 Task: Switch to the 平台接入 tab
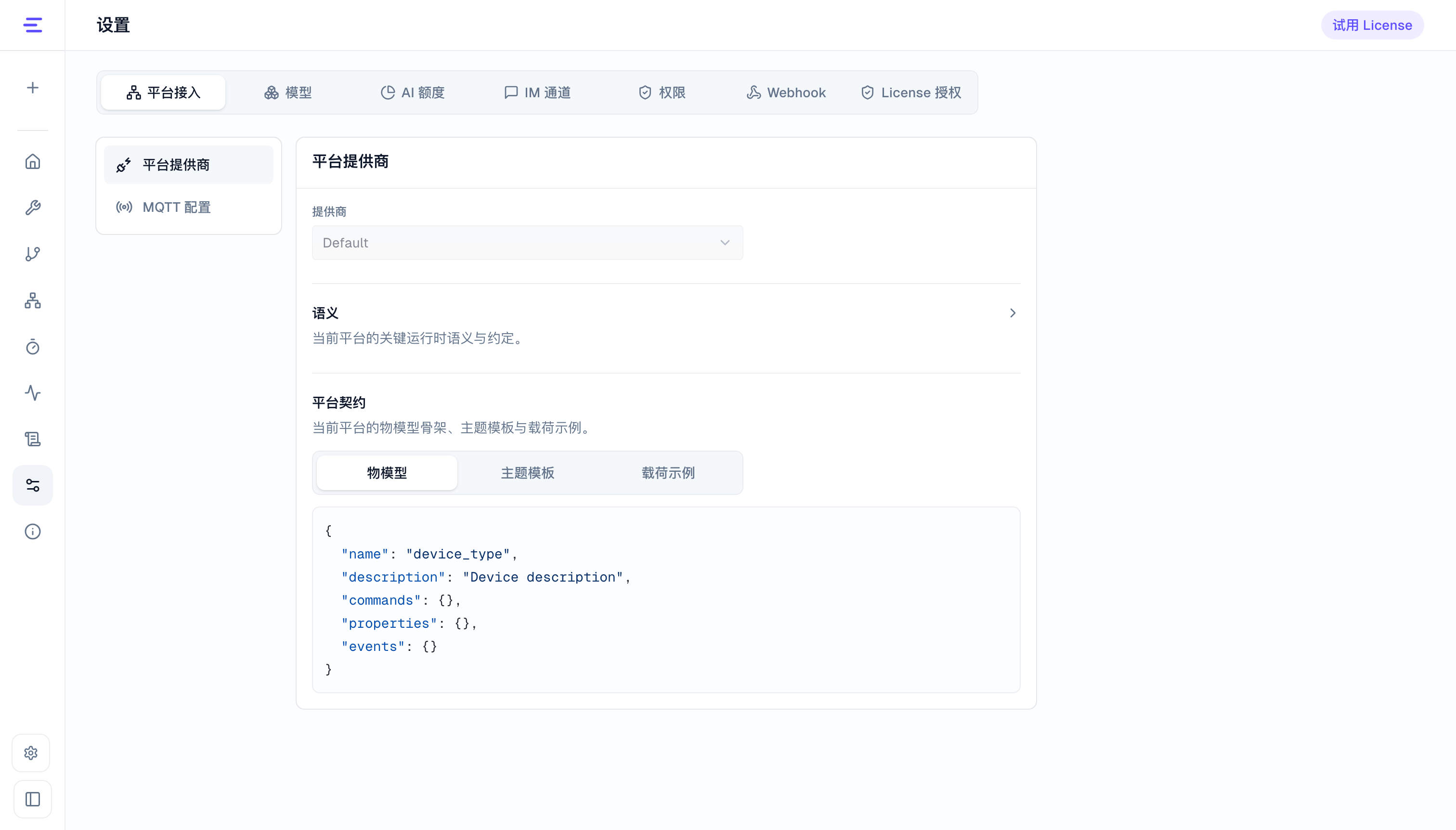point(163,92)
